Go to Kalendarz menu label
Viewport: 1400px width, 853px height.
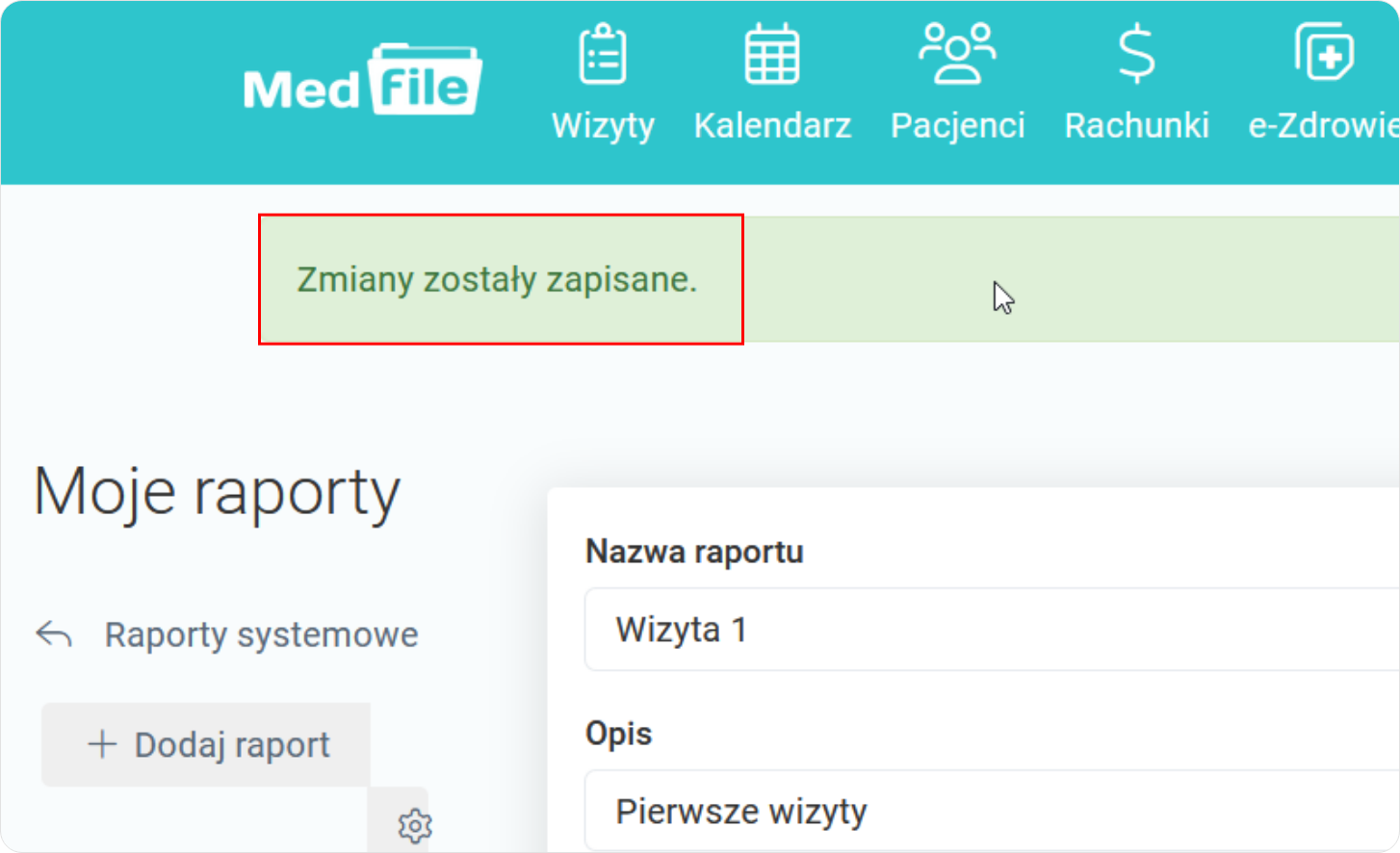coord(772,125)
